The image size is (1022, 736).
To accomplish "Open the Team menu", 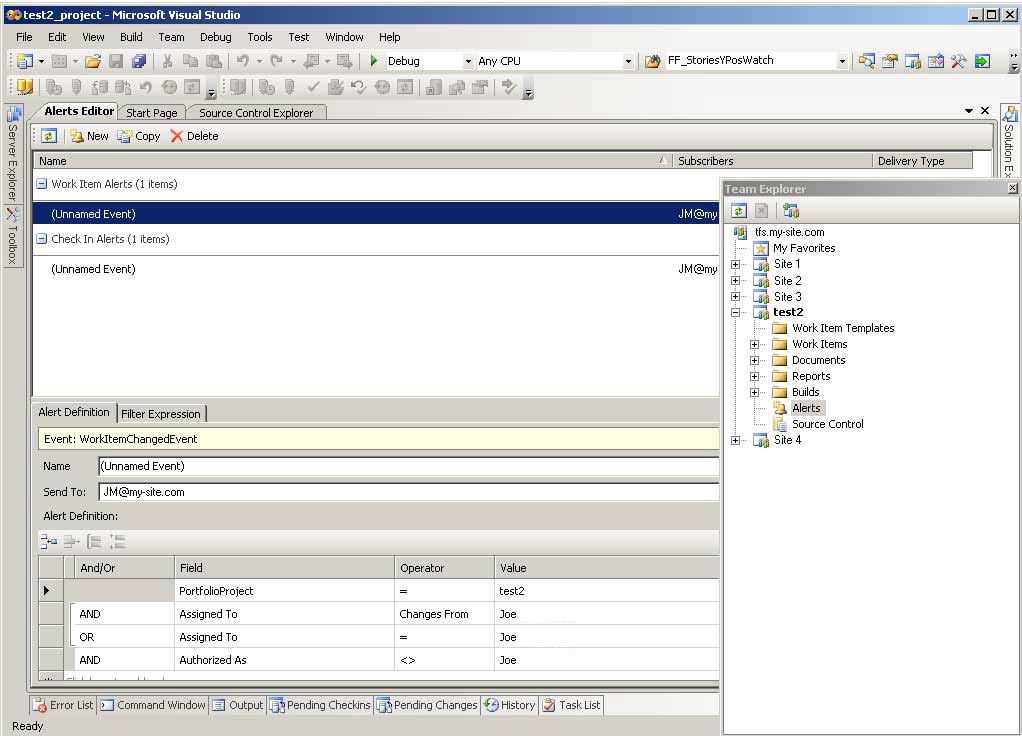I will click(x=171, y=37).
